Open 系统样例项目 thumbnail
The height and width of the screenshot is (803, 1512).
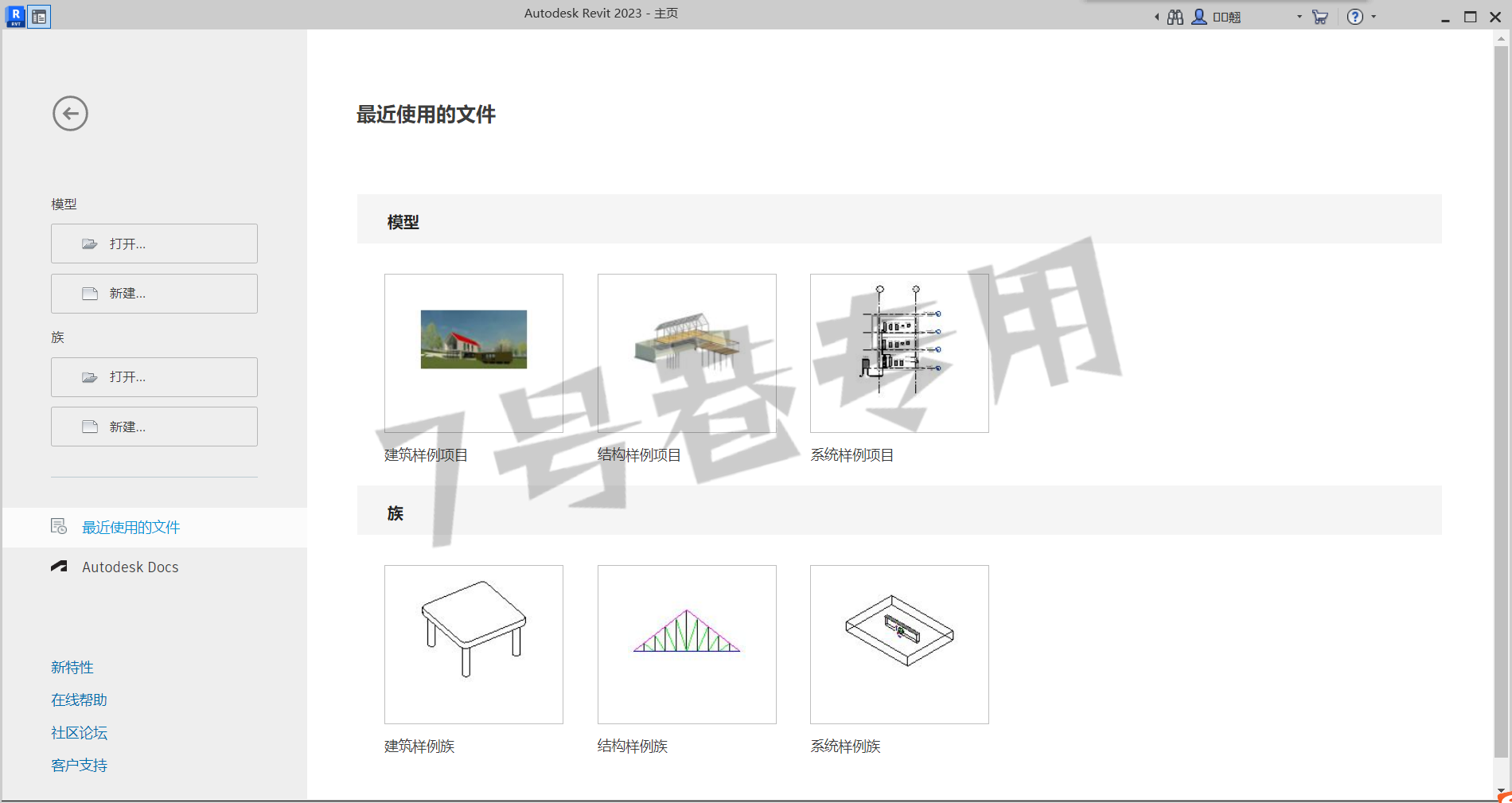(899, 353)
